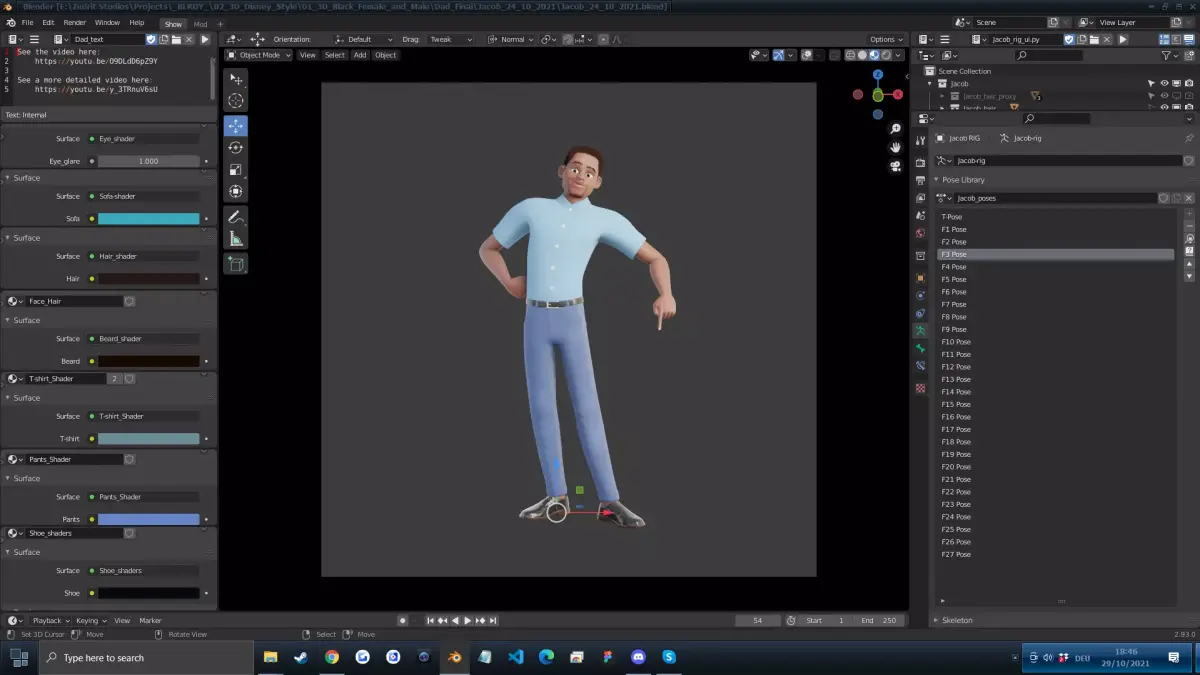
Task: Toggle viewport gizmo display
Action: (x=779, y=55)
